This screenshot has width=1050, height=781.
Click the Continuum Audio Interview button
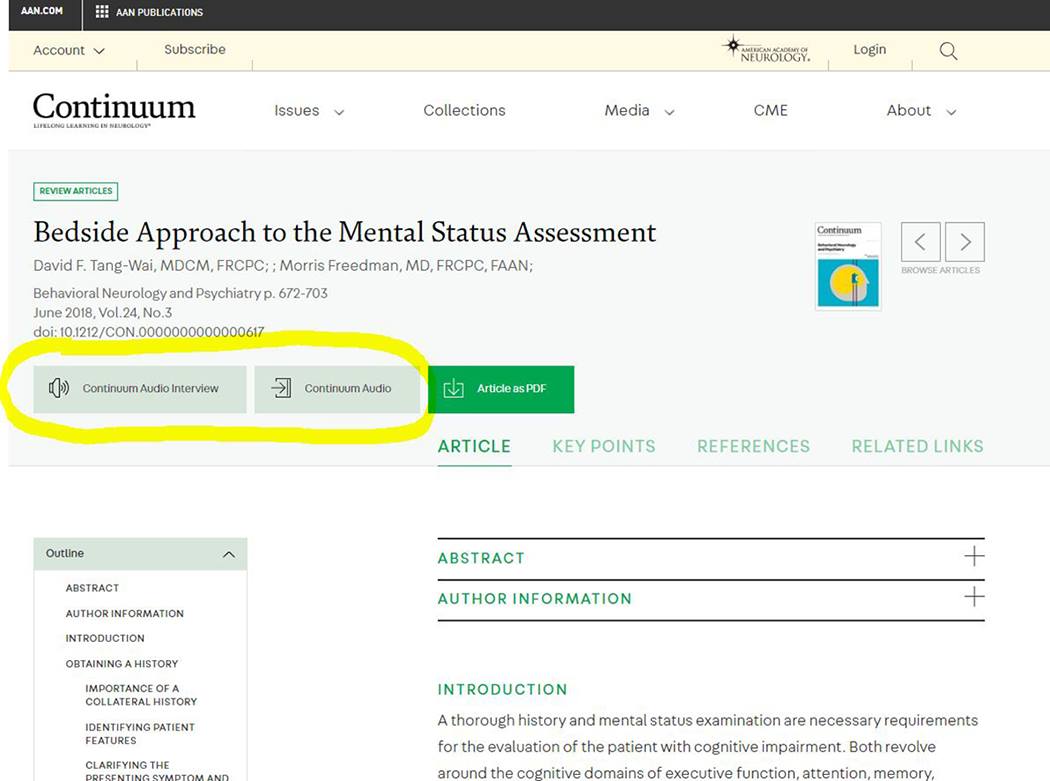click(140, 388)
